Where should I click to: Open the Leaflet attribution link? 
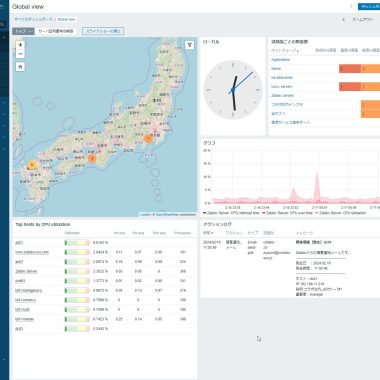[x=145, y=214]
